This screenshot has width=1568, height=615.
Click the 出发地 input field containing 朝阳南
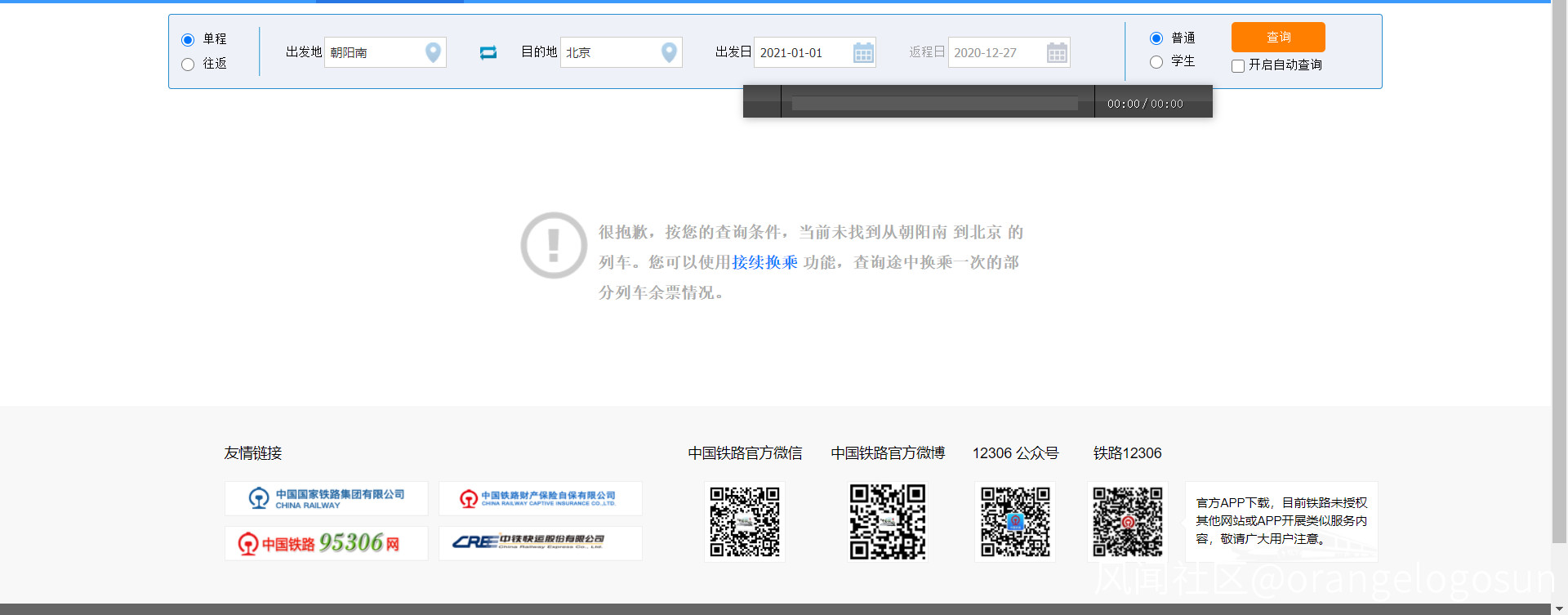[374, 53]
